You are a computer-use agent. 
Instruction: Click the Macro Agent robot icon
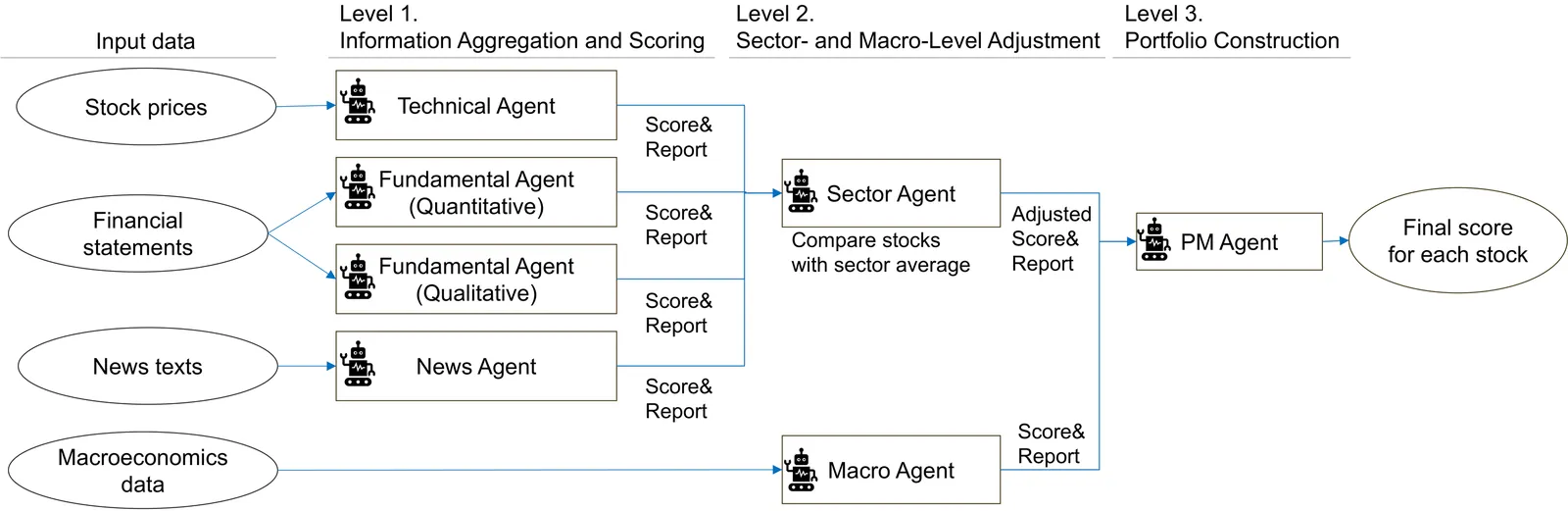coord(802,470)
